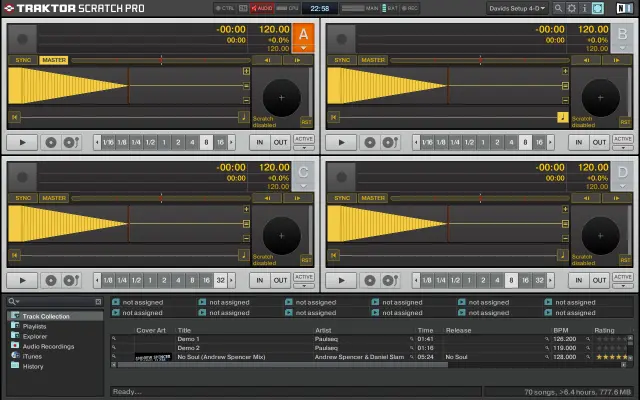The width and height of the screenshot is (640, 400).
Task: Click the Deck B letter icon
Action: click(621, 36)
